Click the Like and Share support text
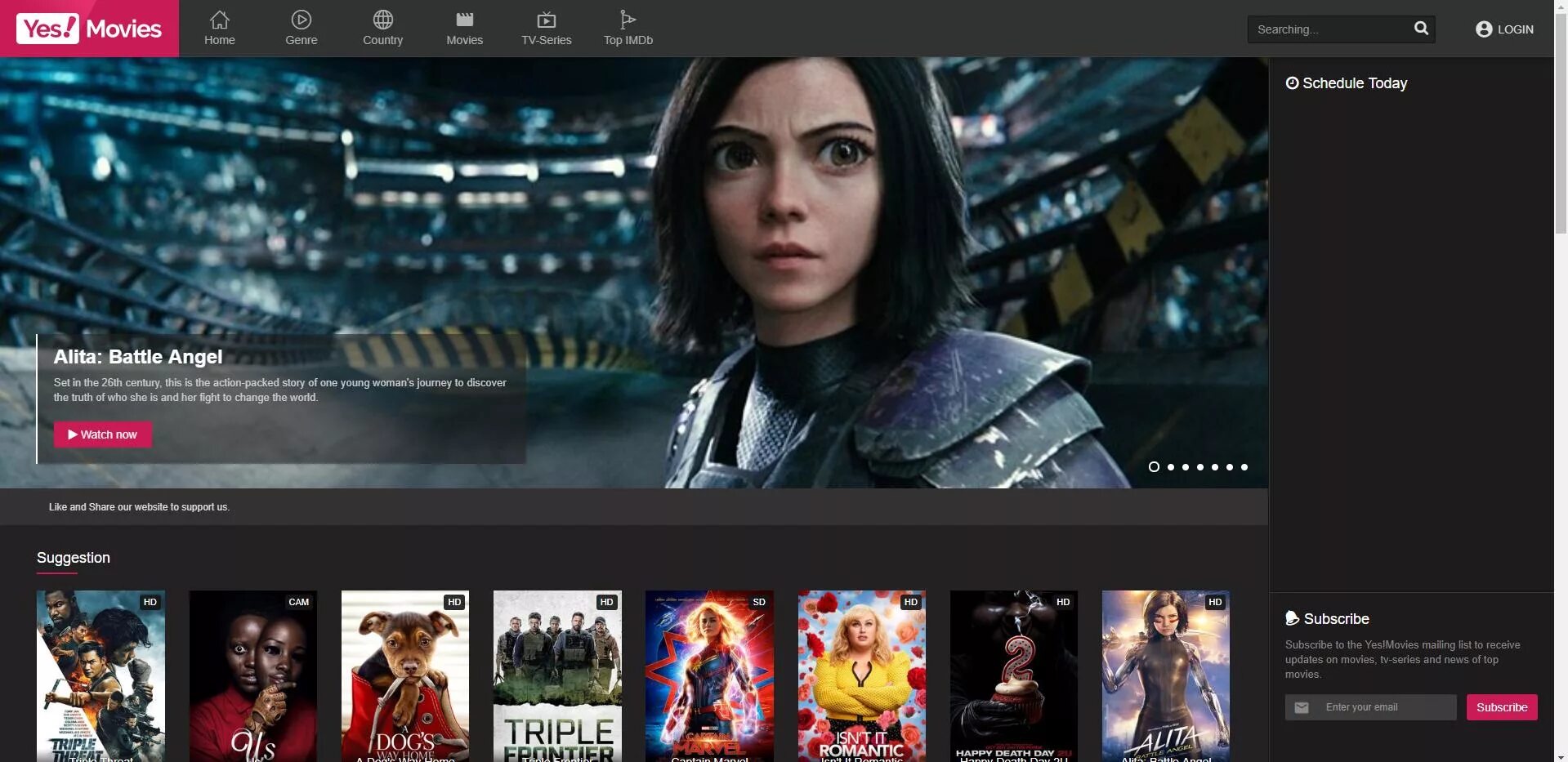The width and height of the screenshot is (1568, 762). tap(139, 507)
